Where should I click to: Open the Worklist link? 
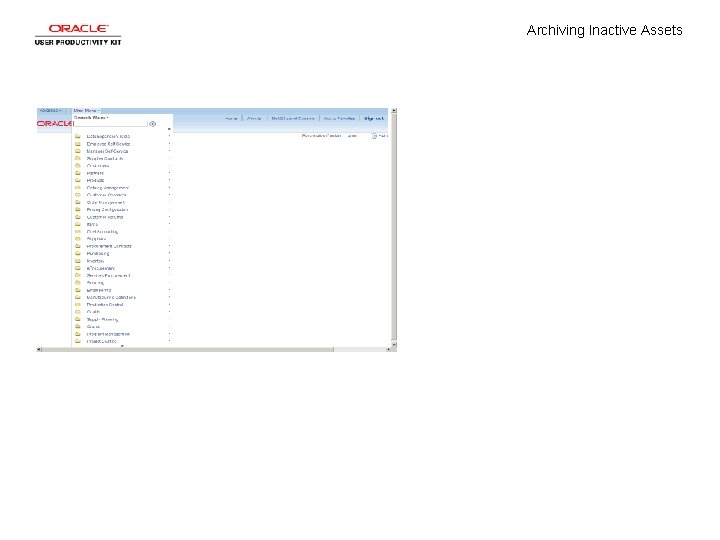coord(254,118)
